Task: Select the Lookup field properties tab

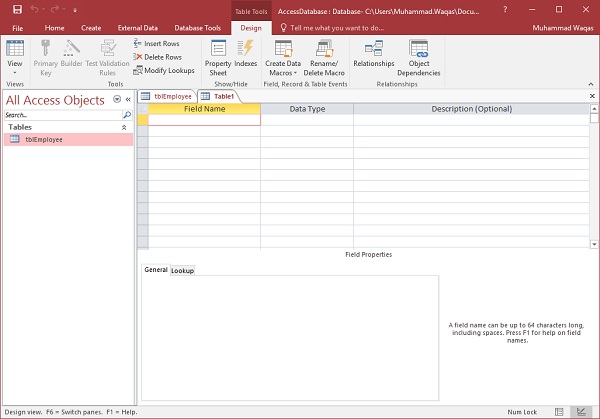Action: [182, 270]
